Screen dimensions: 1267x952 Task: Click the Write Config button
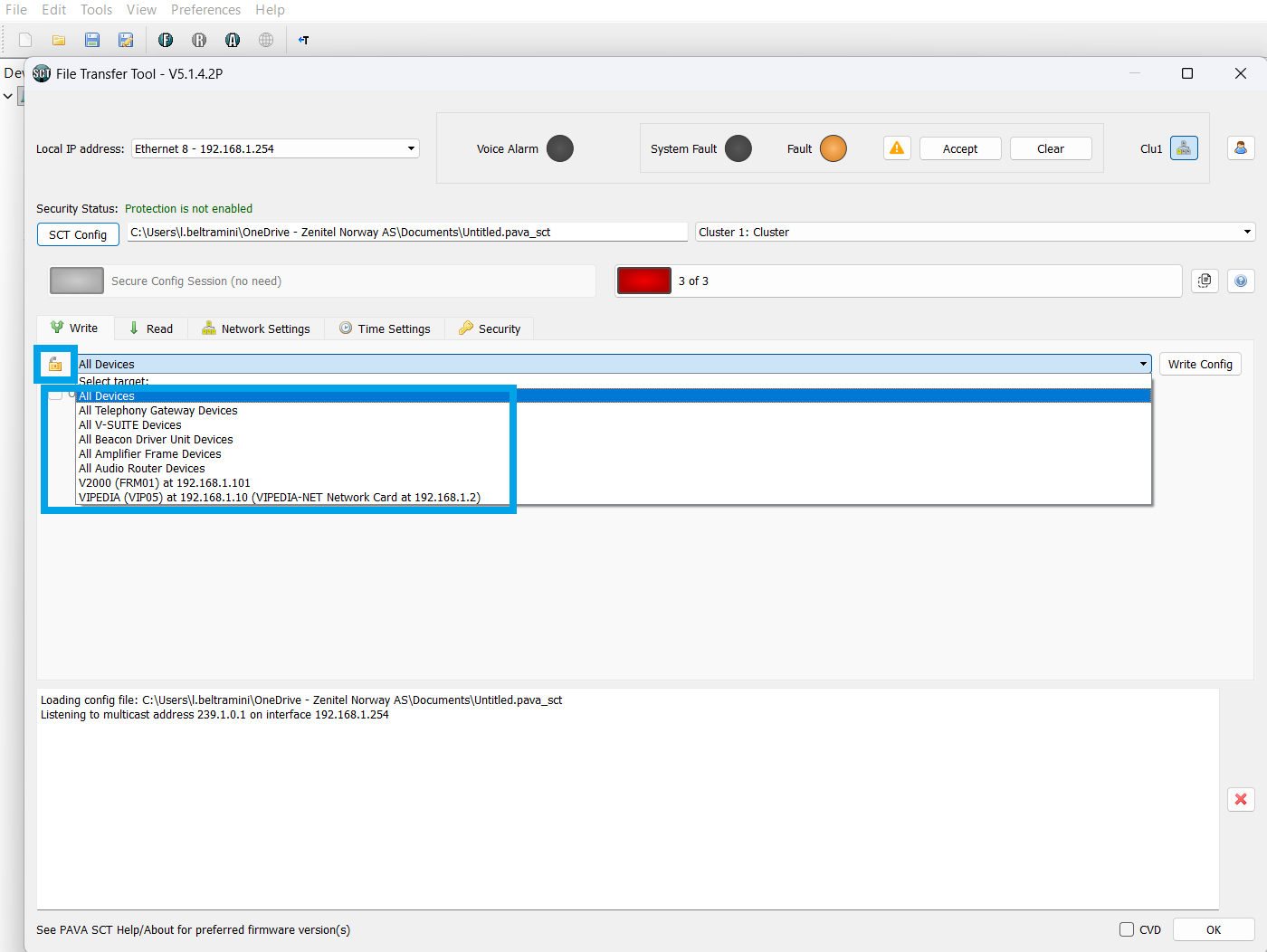pyautogui.click(x=1200, y=364)
